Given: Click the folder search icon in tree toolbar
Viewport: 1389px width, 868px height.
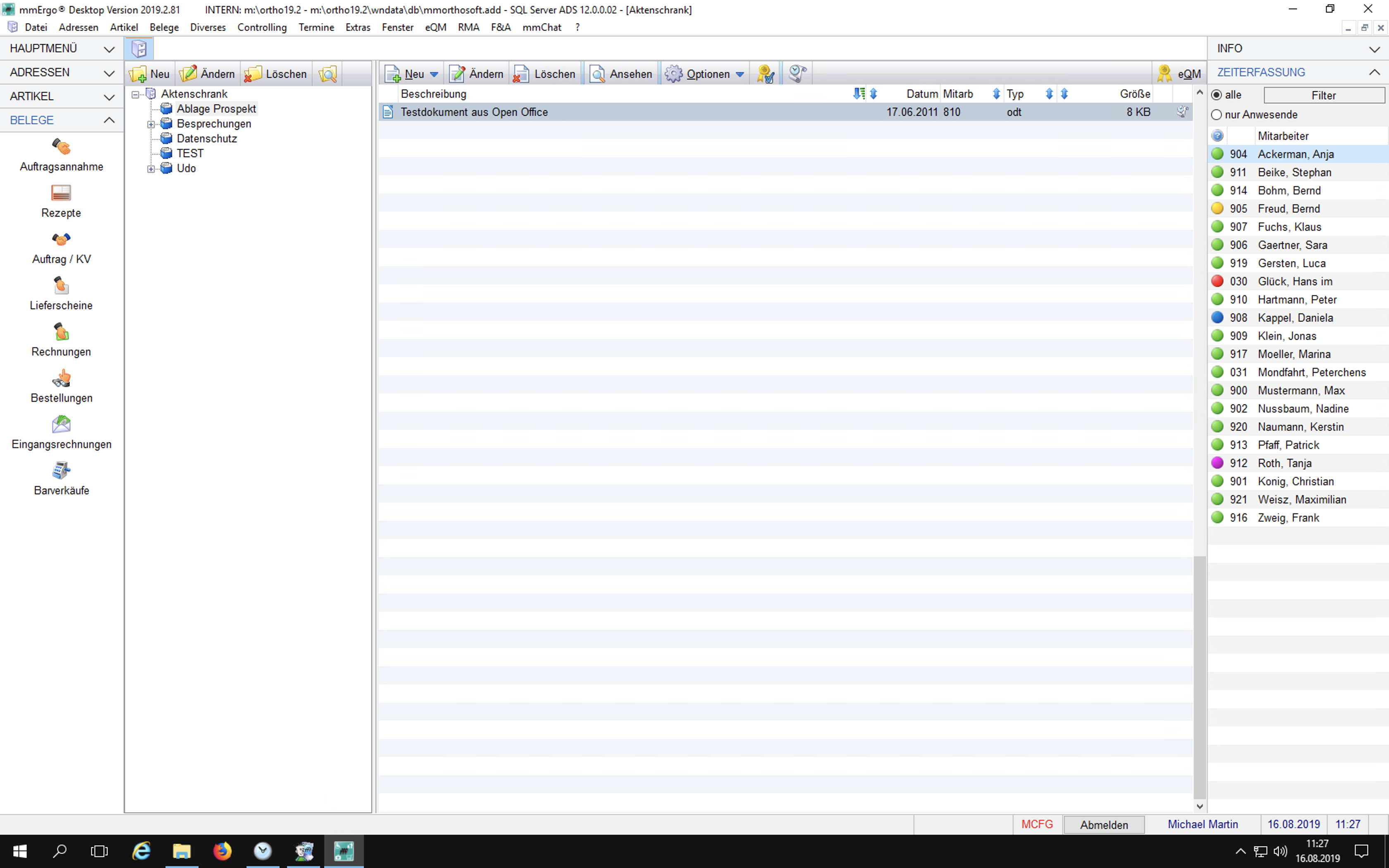Looking at the screenshot, I should (x=328, y=74).
